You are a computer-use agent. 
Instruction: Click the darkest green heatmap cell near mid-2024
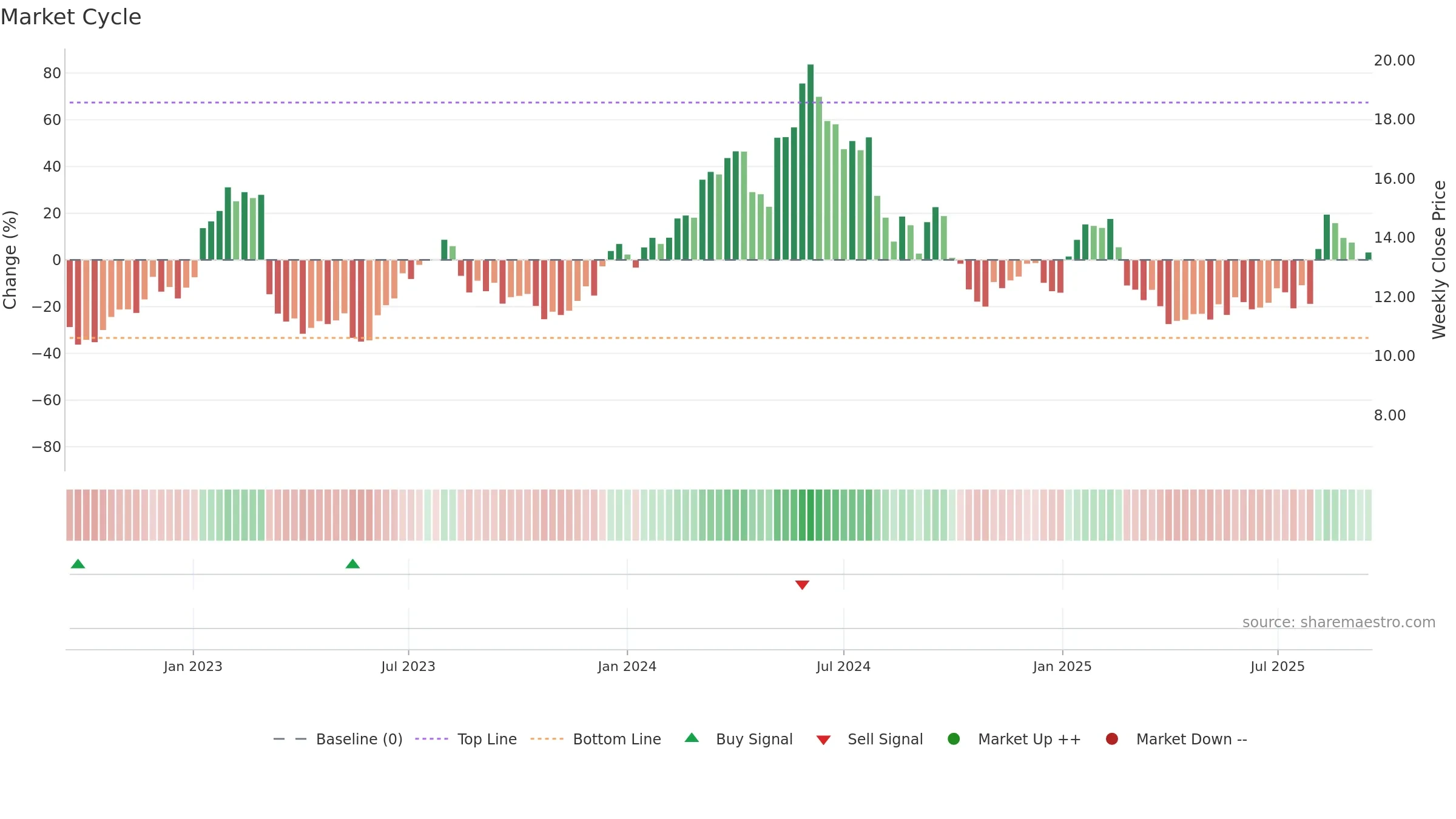[811, 514]
